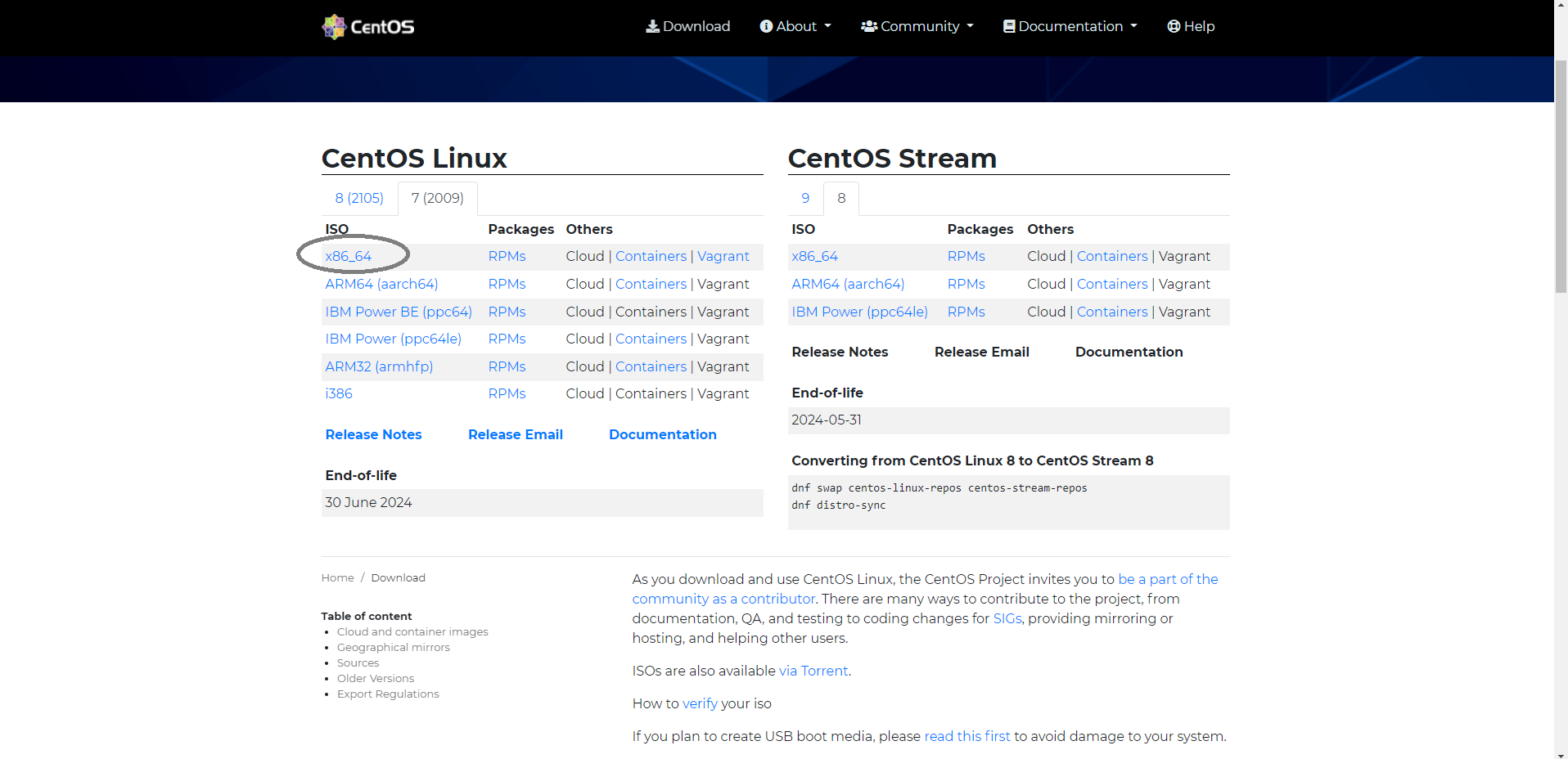Open RPMs for CentOS Stream ARM64 row

[x=966, y=284]
